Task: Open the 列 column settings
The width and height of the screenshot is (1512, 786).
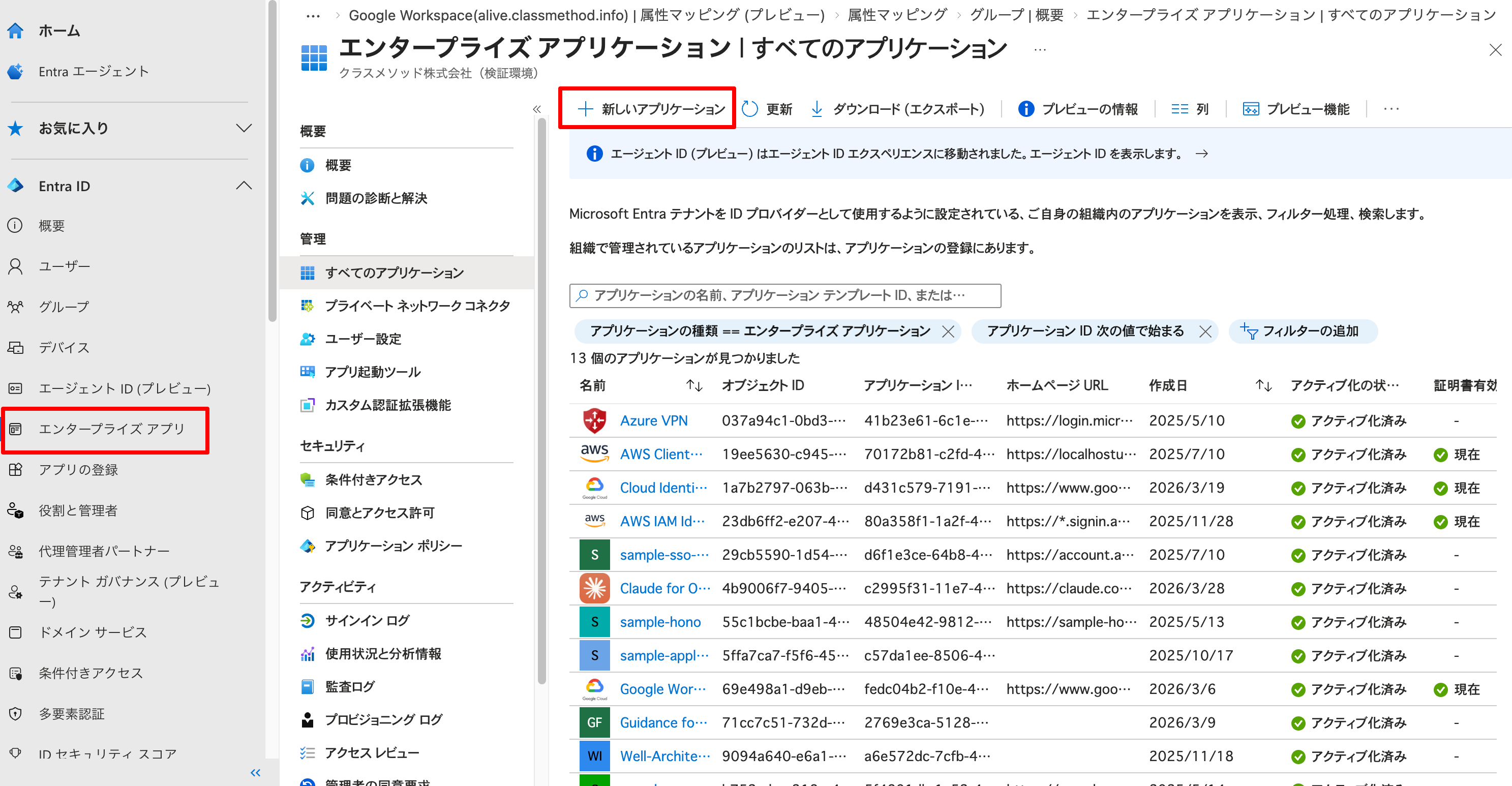Action: (x=1190, y=109)
